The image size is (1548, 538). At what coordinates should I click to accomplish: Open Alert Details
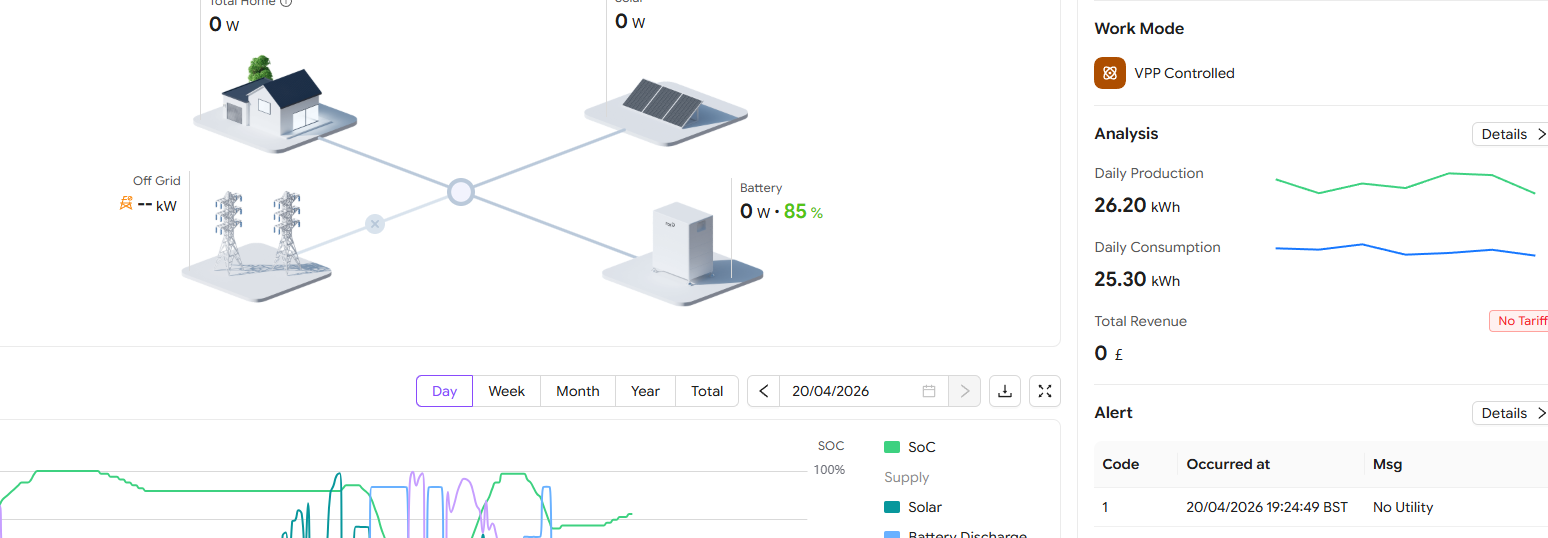click(x=1510, y=413)
